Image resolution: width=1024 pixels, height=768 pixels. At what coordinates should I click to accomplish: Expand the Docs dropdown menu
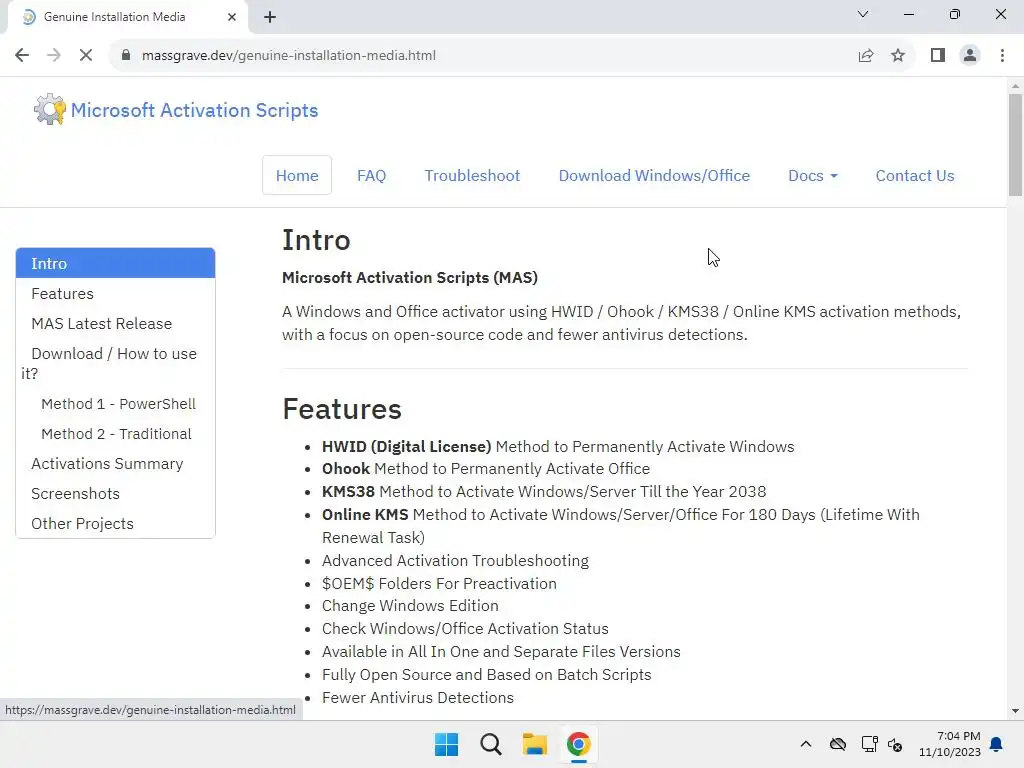[x=812, y=175]
